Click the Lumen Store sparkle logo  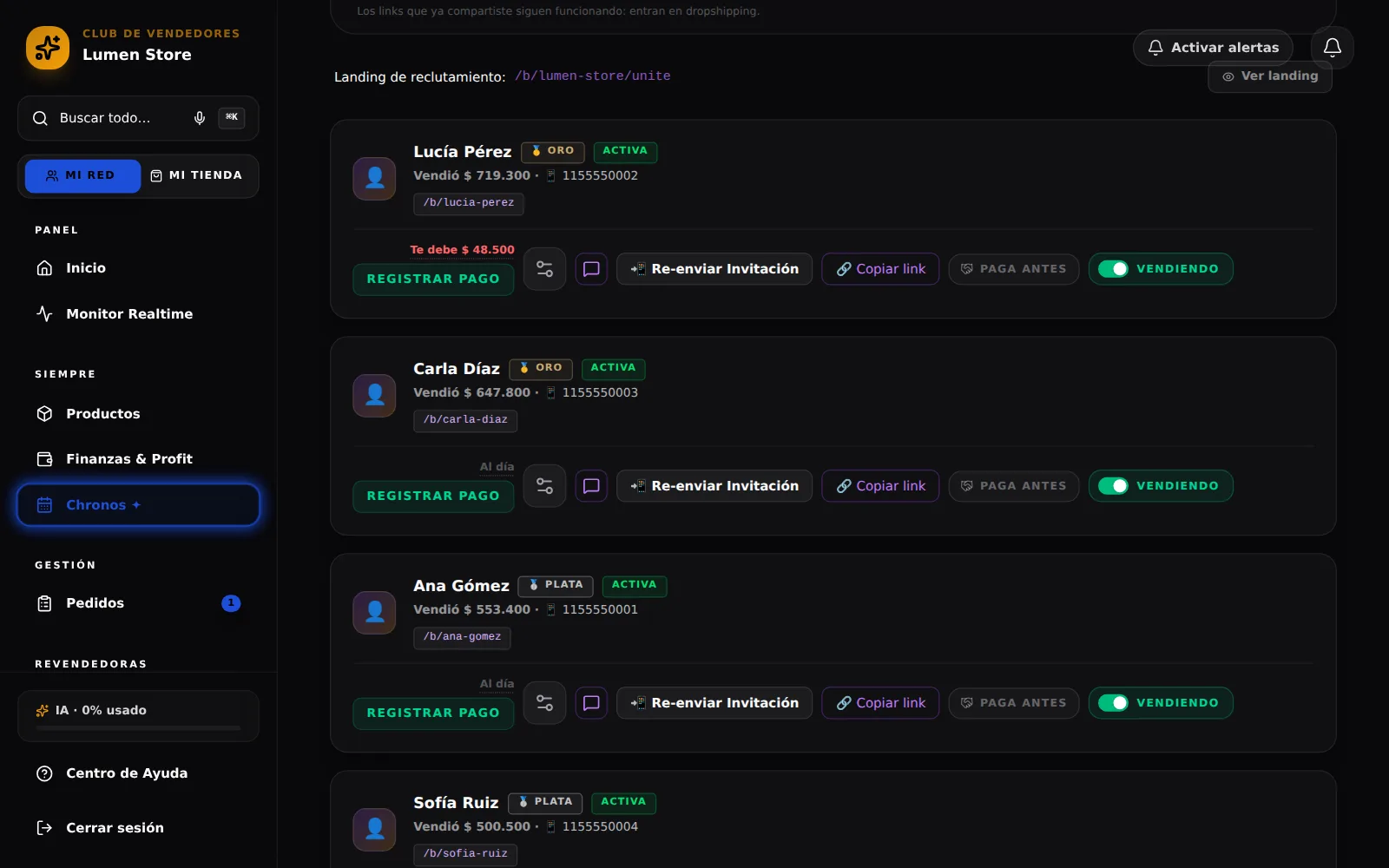[48, 48]
